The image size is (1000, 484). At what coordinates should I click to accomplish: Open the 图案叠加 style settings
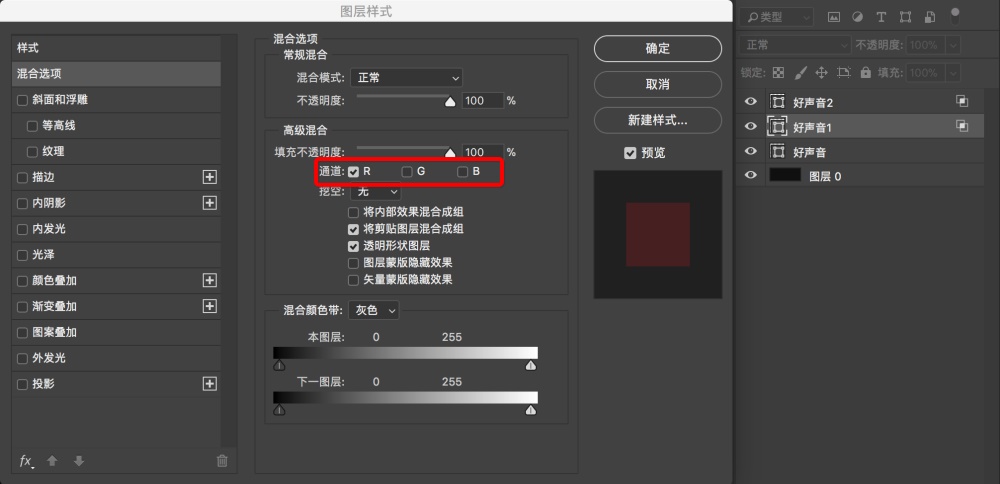click(x=116, y=332)
